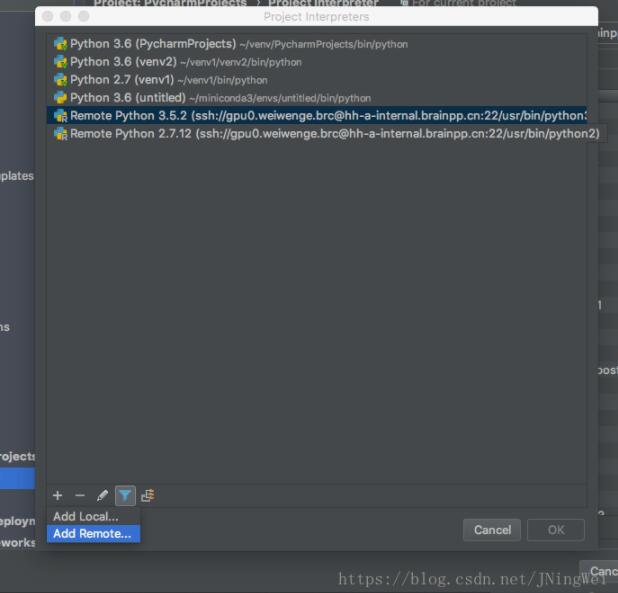Click the zoom button of Project Interpreters dialog
The image size is (618, 593).
(x=84, y=16)
